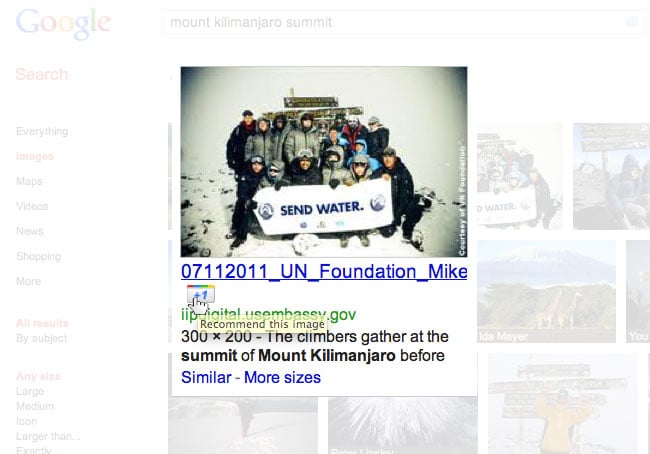Filter images by Large size

tap(30, 391)
